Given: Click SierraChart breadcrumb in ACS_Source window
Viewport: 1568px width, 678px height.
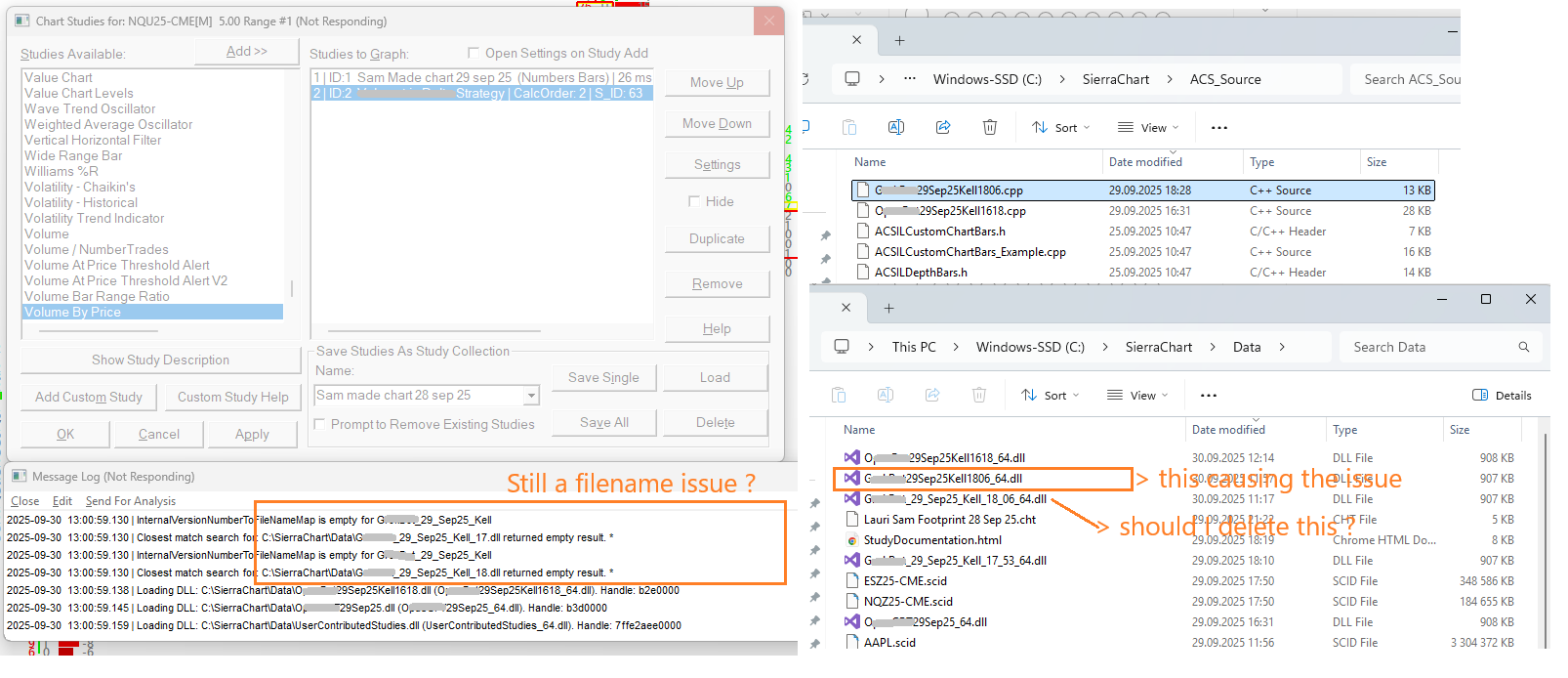Looking at the screenshot, I should click(x=1116, y=79).
